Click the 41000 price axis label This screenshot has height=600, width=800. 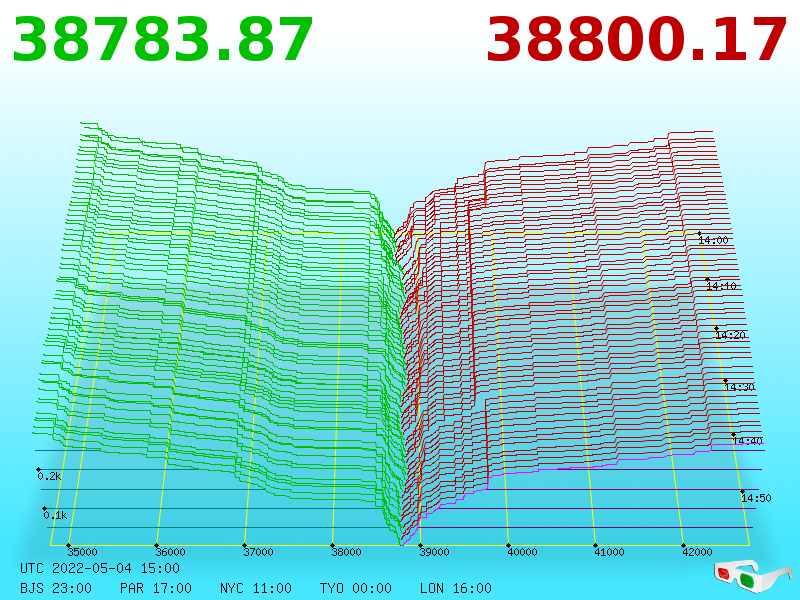point(609,552)
